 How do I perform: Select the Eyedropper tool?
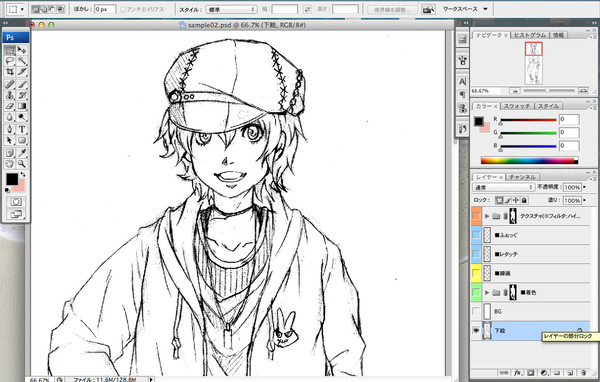click(22, 153)
